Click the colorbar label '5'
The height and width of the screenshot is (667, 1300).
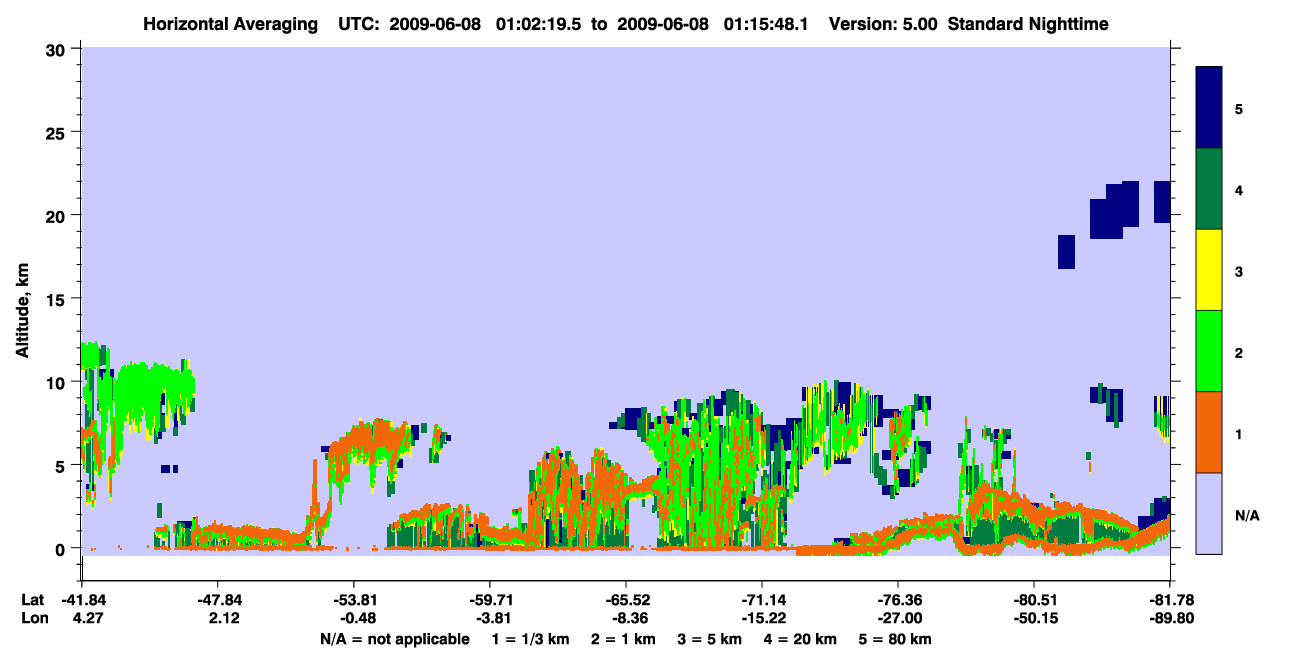tap(1239, 108)
